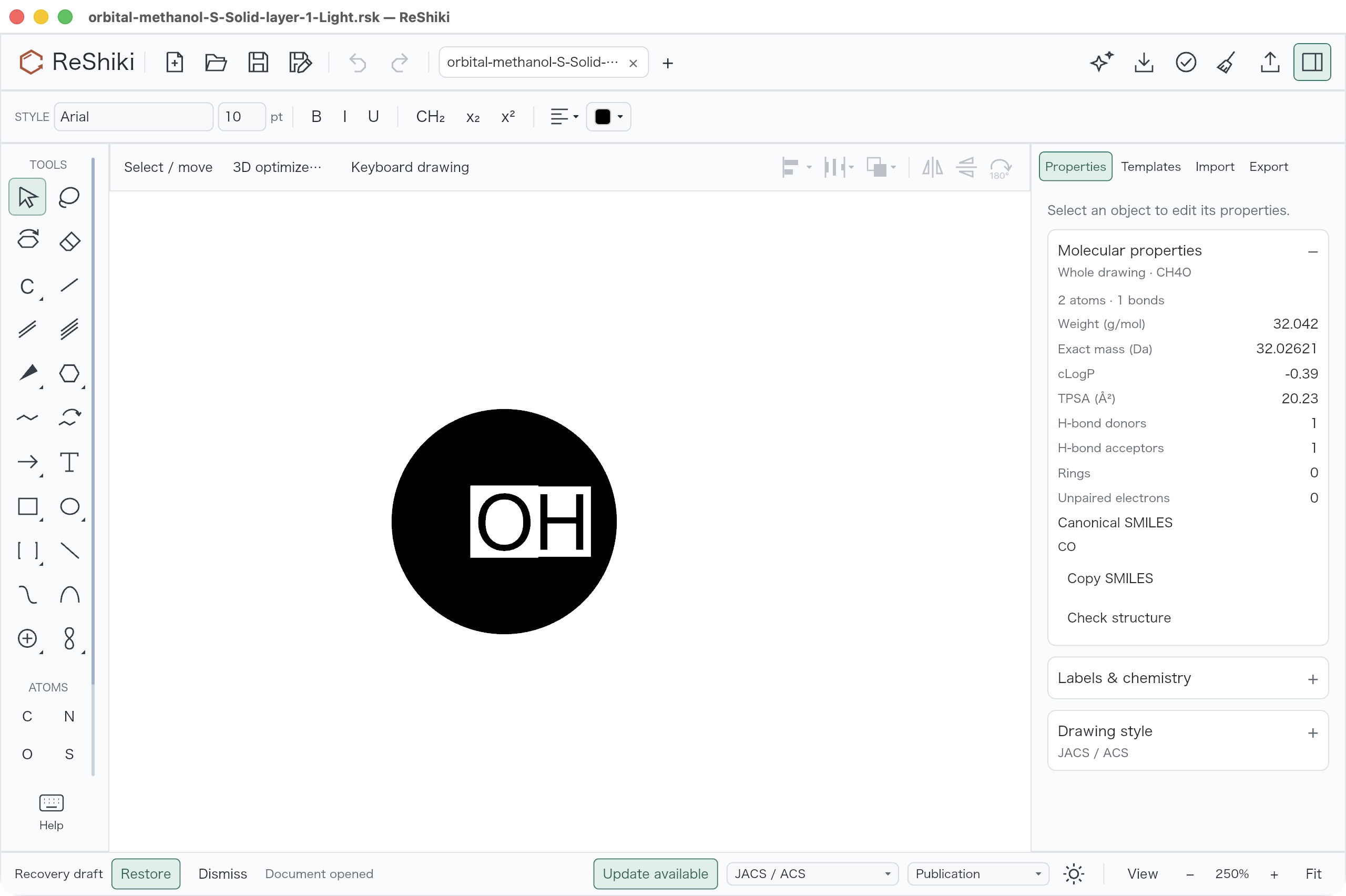Click the Update available button
Image resolution: width=1346 pixels, height=896 pixels.
pyautogui.click(x=655, y=874)
